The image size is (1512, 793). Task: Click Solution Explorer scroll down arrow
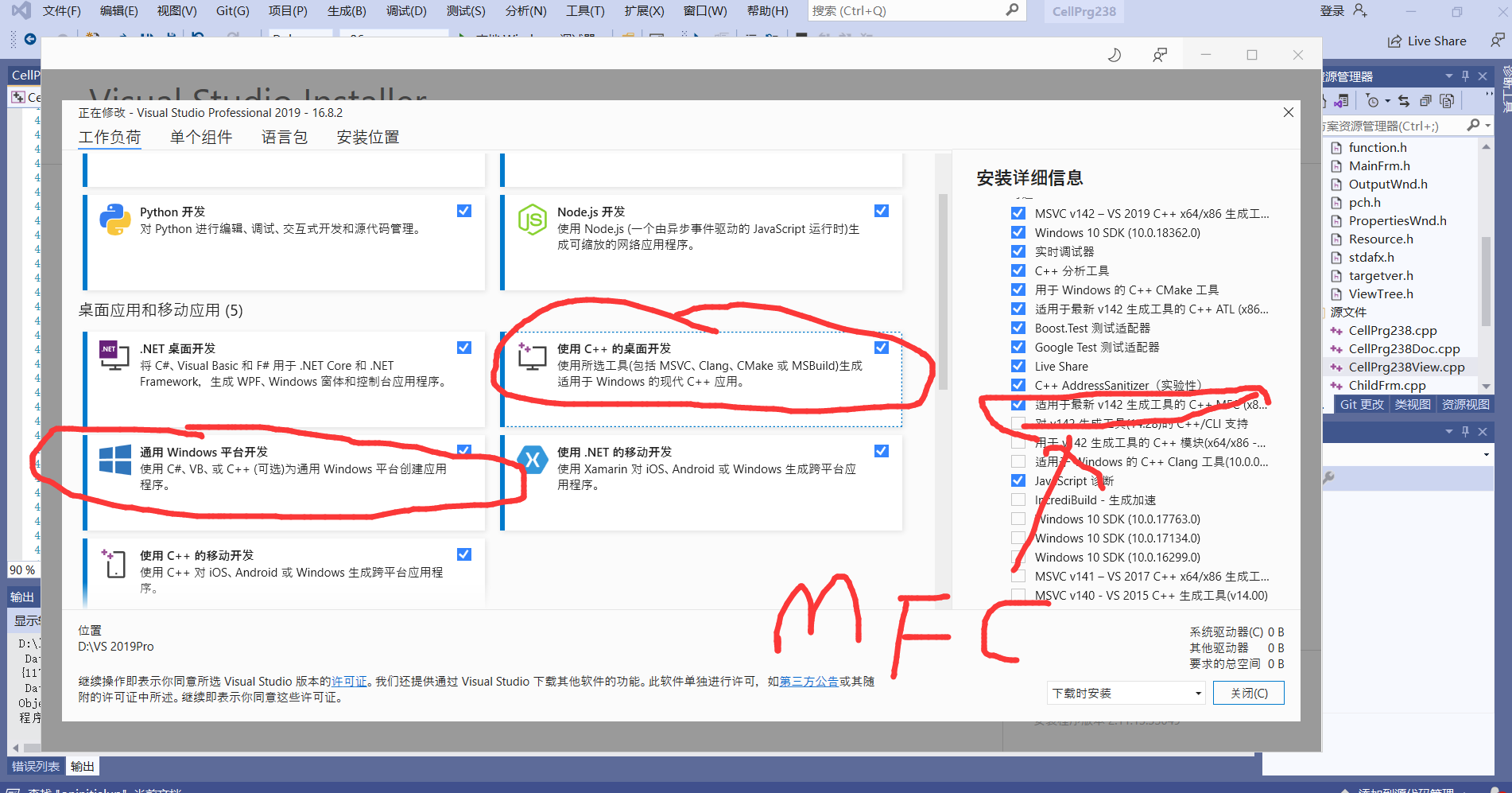pos(1486,386)
